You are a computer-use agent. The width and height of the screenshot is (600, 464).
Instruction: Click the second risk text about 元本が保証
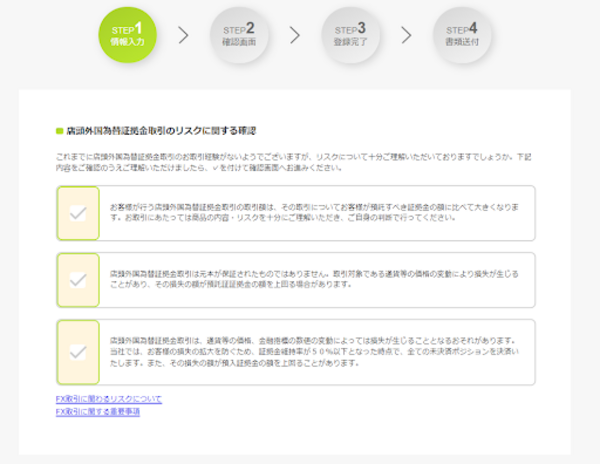[314, 279]
